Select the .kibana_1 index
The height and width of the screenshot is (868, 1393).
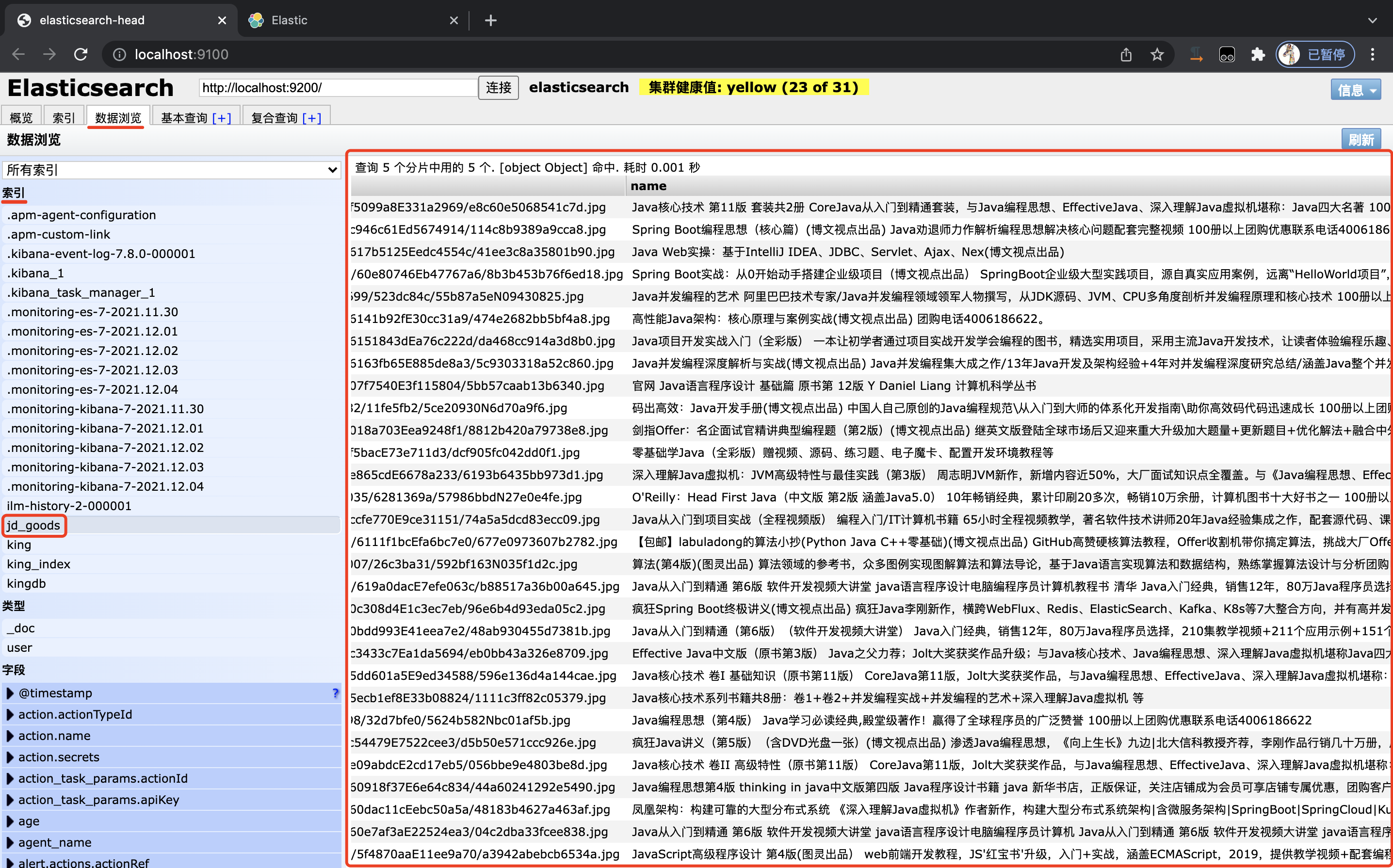172,273
